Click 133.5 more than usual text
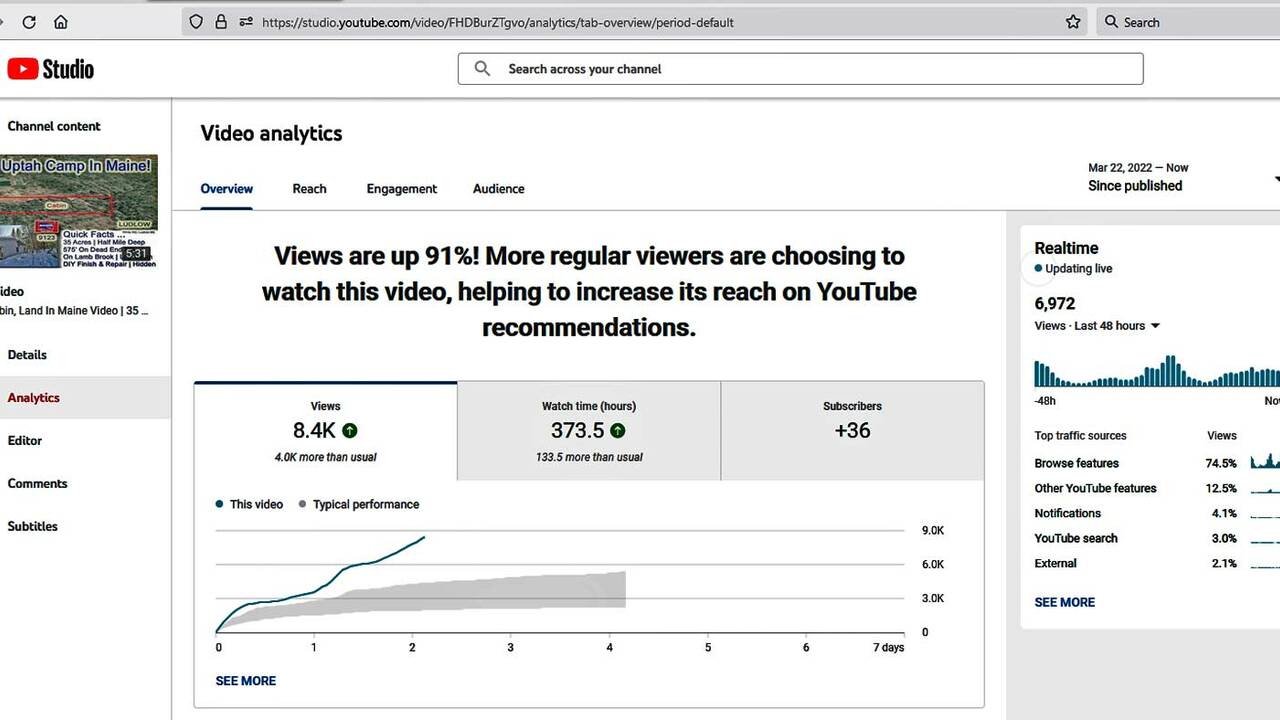1280x720 pixels. [589, 457]
